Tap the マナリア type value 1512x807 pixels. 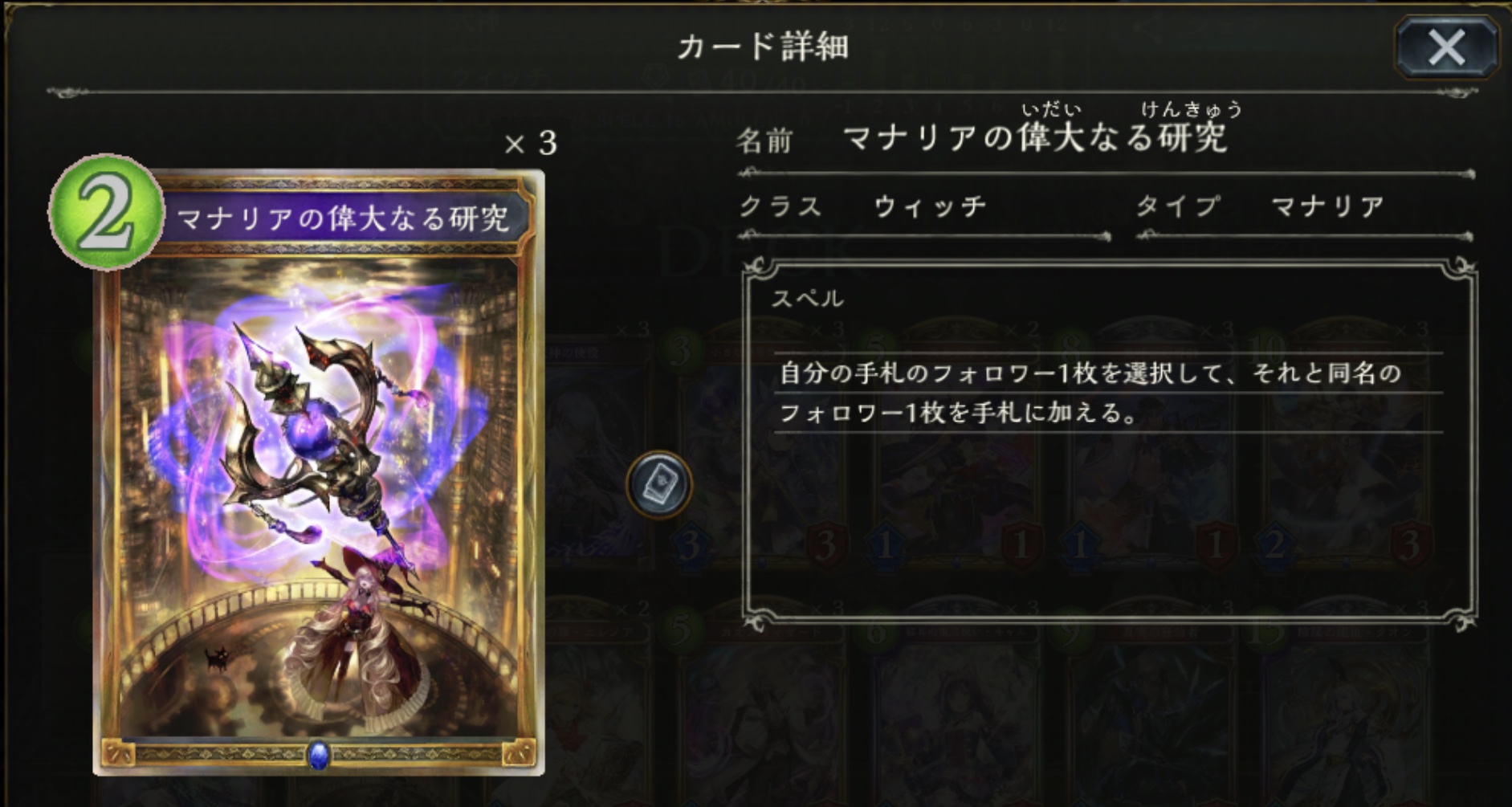click(1328, 206)
